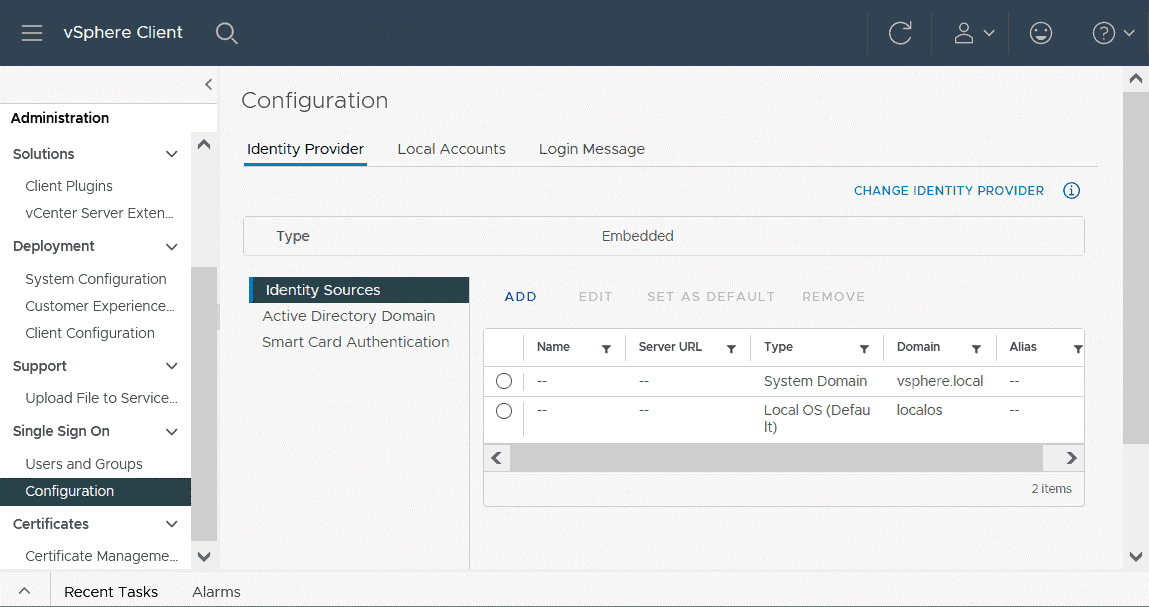Click the table horizontal scrollbar right arrow
The height and width of the screenshot is (607, 1149).
pyautogui.click(x=1071, y=458)
